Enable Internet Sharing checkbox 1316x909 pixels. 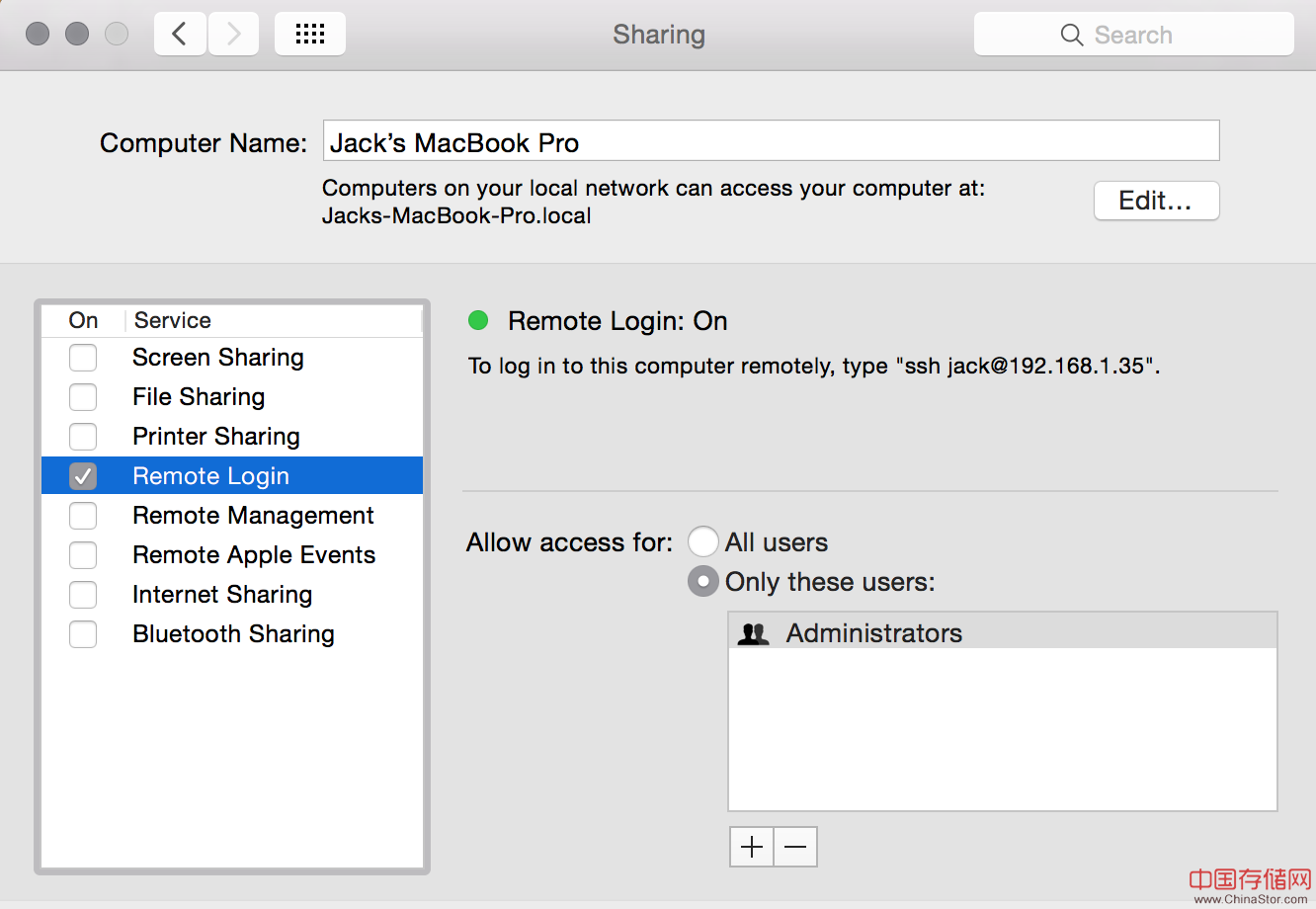[x=83, y=595]
